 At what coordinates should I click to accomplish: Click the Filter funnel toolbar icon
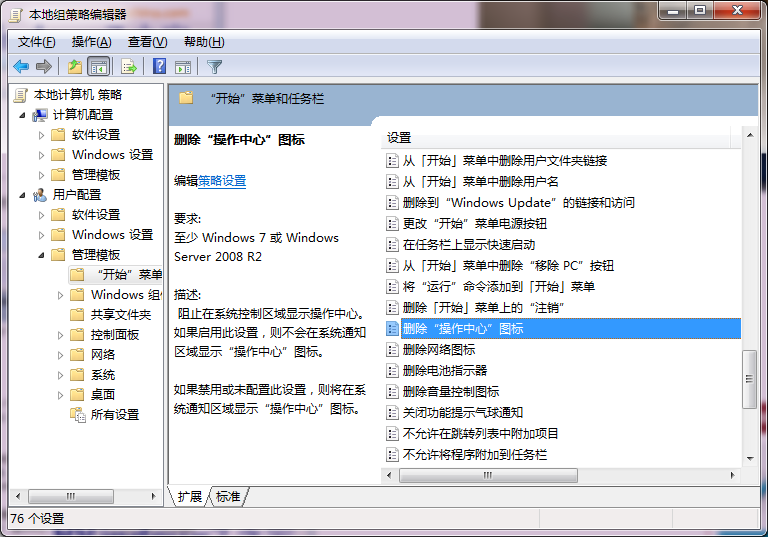(214, 67)
